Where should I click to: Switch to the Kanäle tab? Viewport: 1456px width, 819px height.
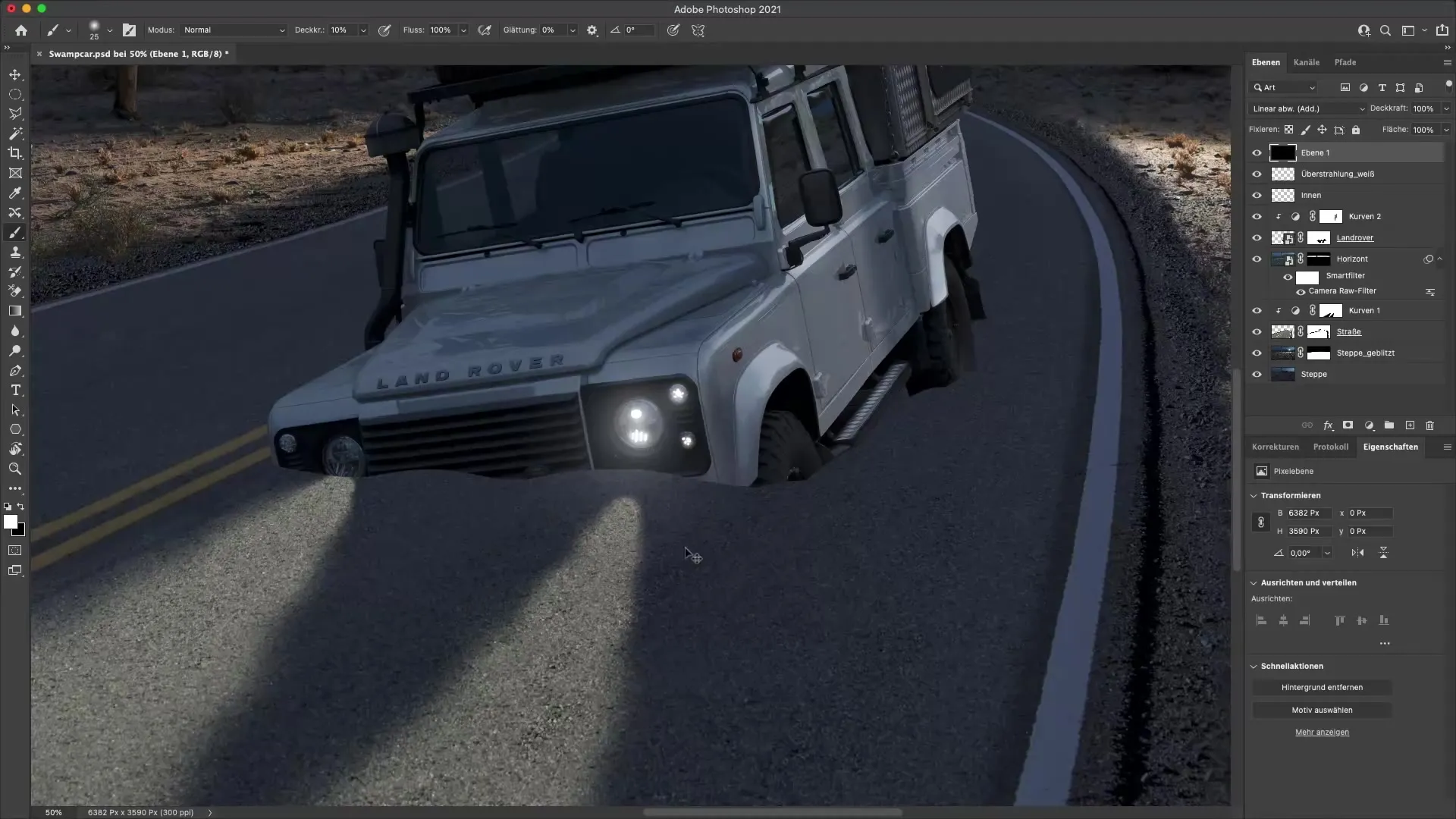coord(1306,62)
